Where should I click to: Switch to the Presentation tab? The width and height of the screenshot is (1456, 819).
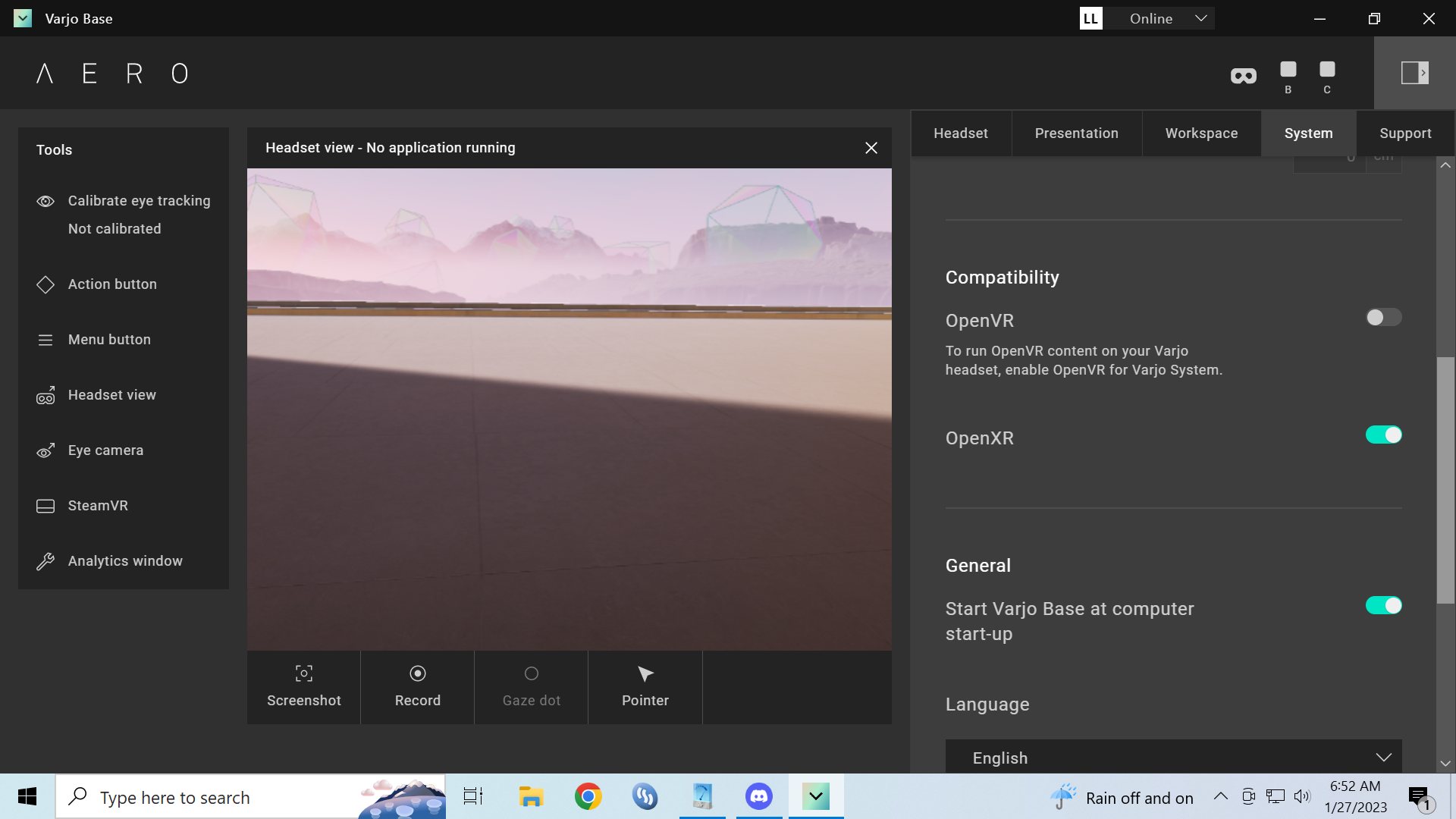(x=1076, y=133)
